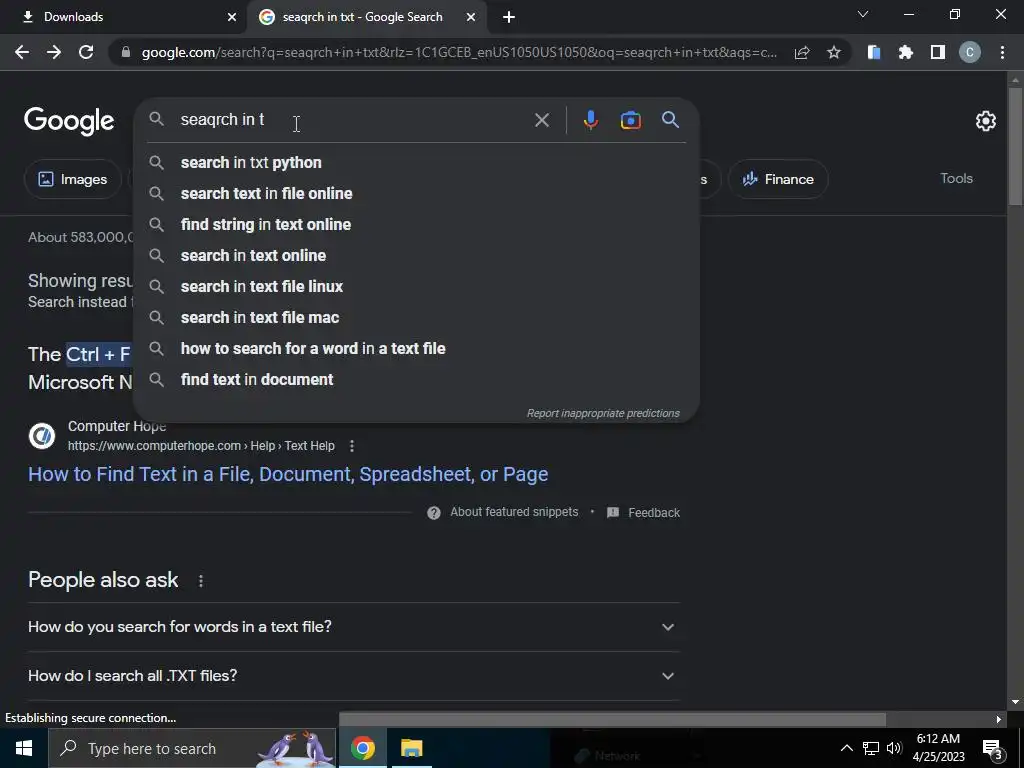Open Google quick settings gear

click(985, 121)
